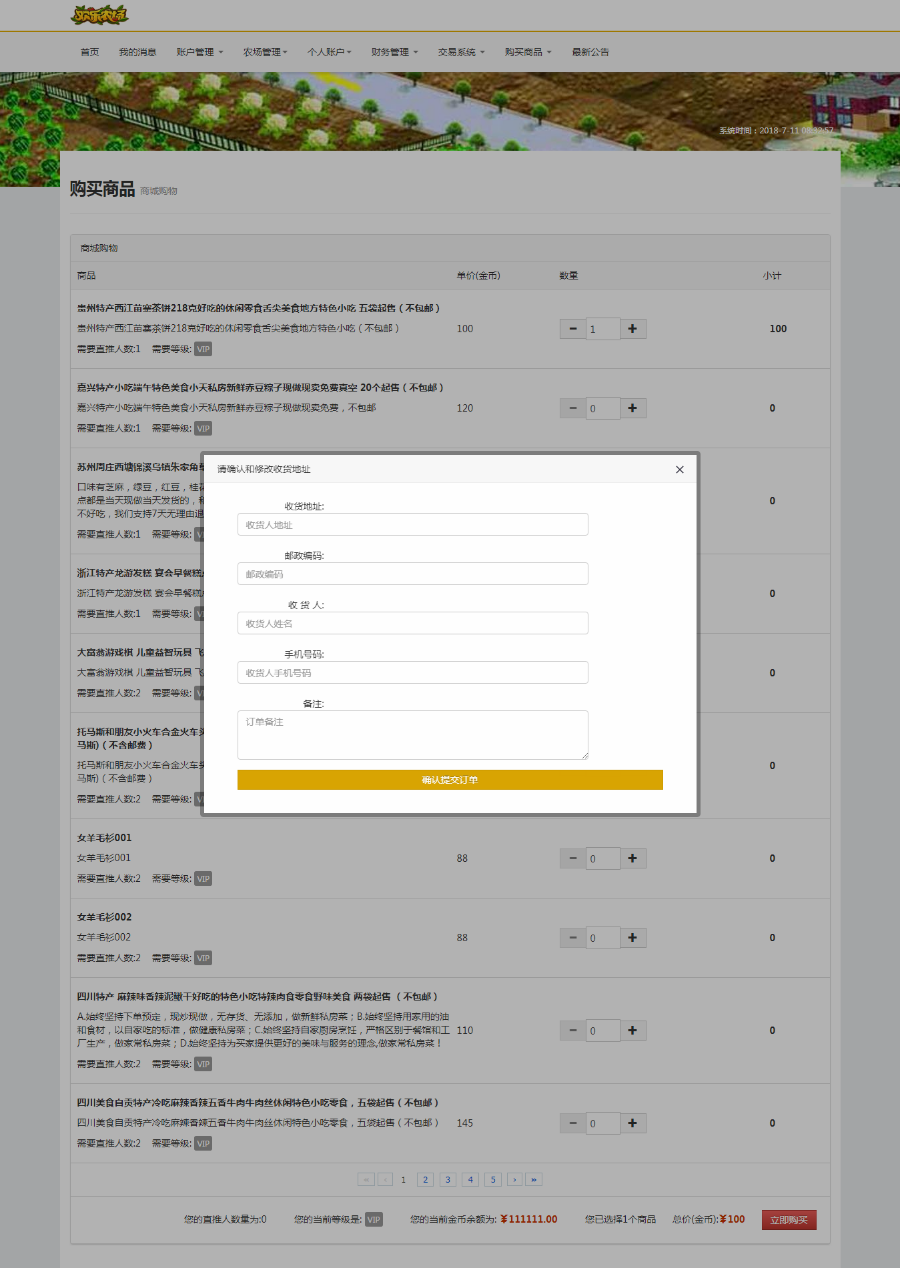Select page 3 in pagination
The image size is (900, 1268).
(x=448, y=1180)
